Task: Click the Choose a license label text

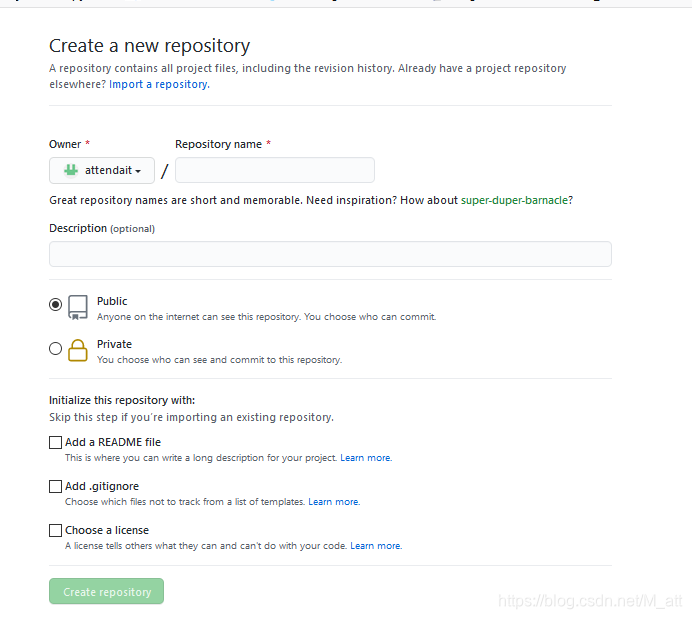Action: [x=107, y=530]
